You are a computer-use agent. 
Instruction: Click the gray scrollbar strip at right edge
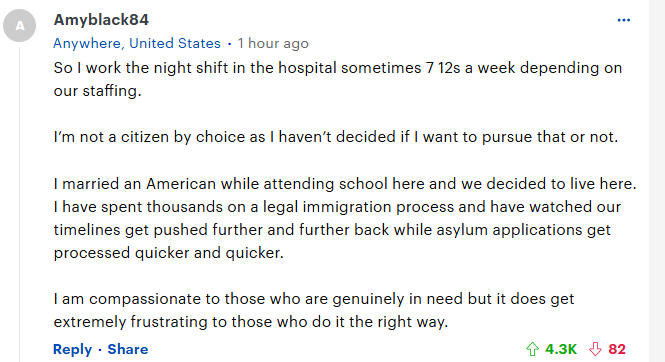tap(657, 181)
